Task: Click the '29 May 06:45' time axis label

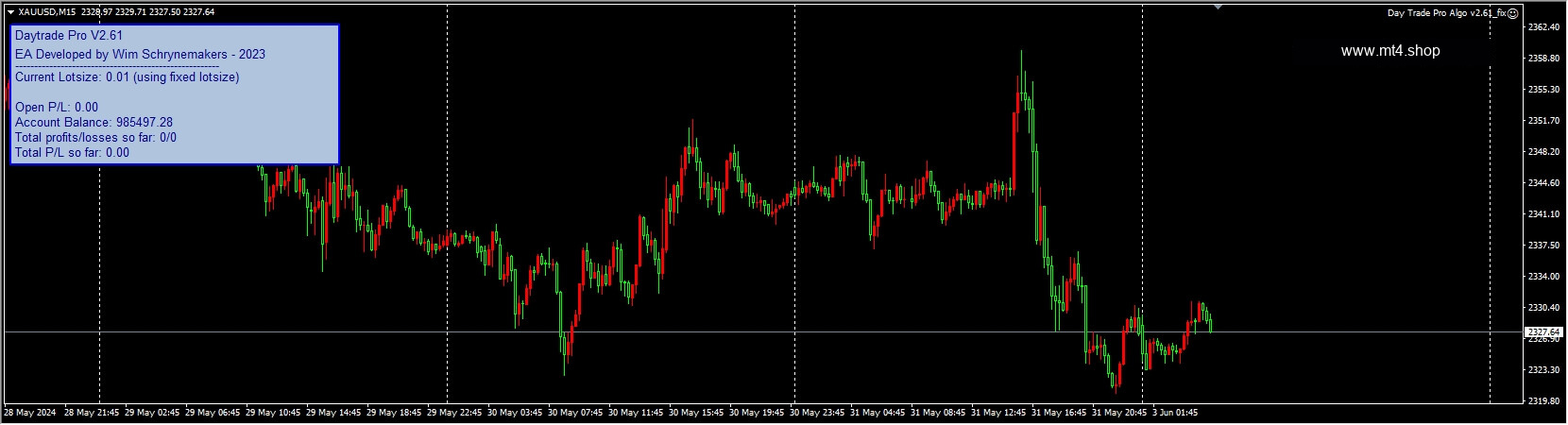Action: click(213, 414)
